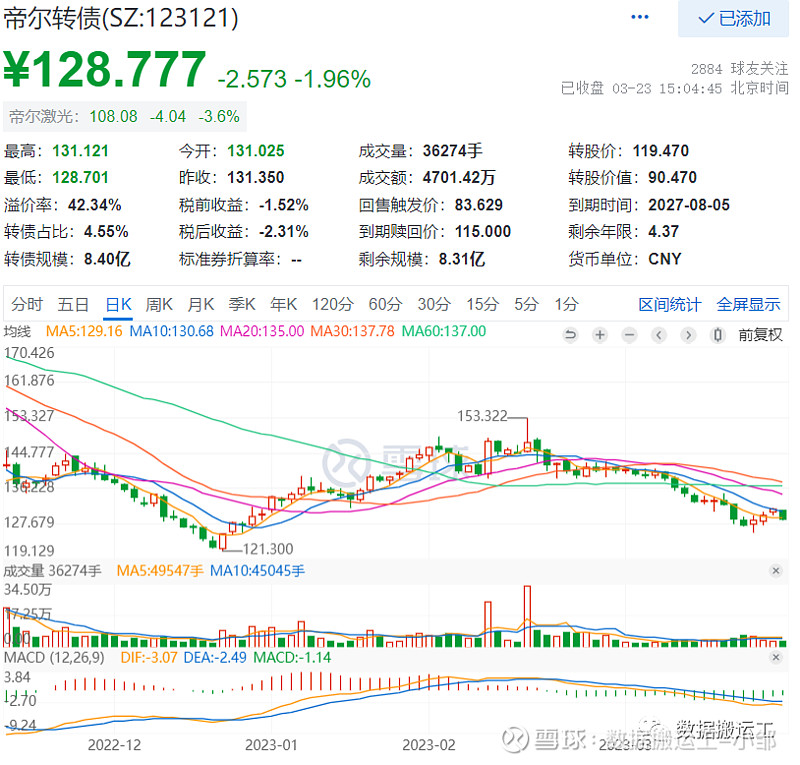Viewport: 800px width, 765px height.
Task: Zoom out the K-line chart
Action: [x=629, y=335]
